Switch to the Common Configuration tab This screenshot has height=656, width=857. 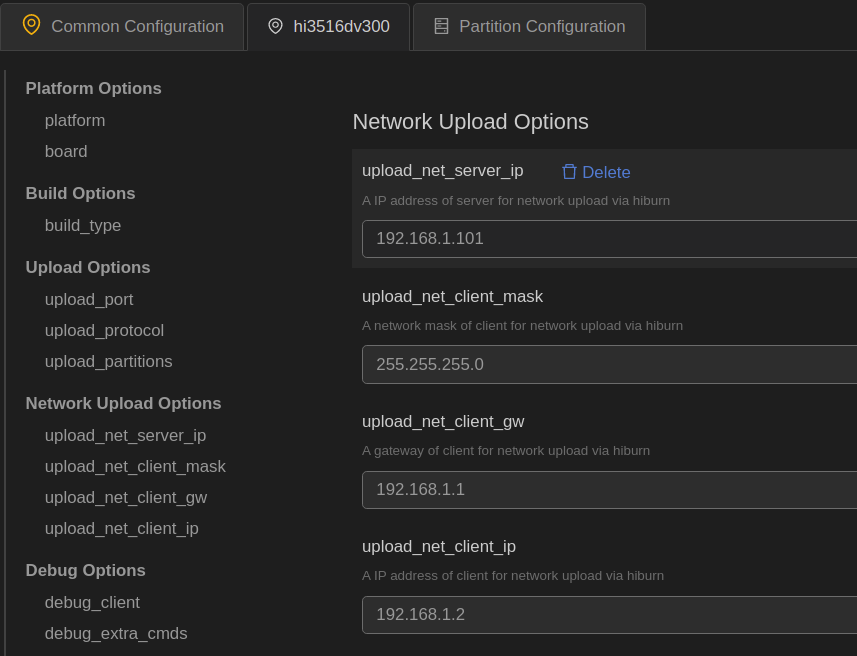[137, 27]
